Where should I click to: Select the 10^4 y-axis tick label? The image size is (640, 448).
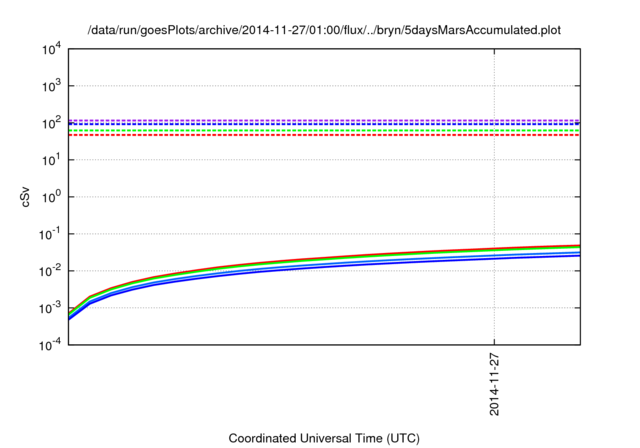51,50
